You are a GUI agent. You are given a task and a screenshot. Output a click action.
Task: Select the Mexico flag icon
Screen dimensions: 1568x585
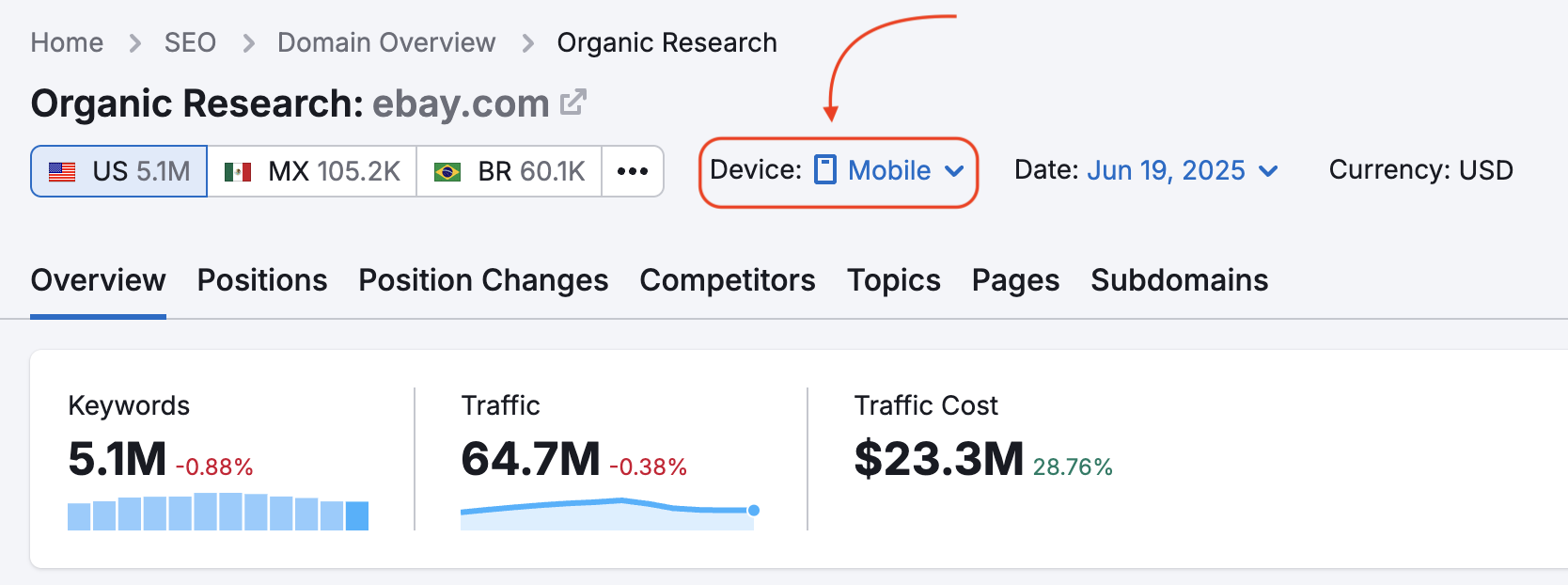click(x=240, y=171)
